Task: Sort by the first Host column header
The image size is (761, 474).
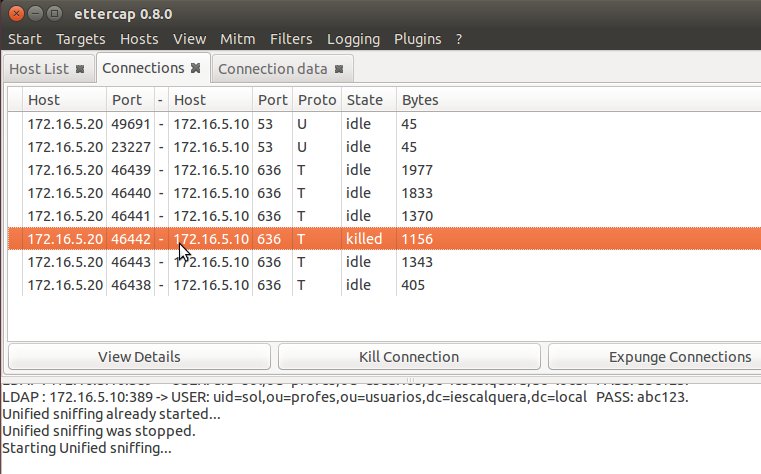Action: point(64,100)
